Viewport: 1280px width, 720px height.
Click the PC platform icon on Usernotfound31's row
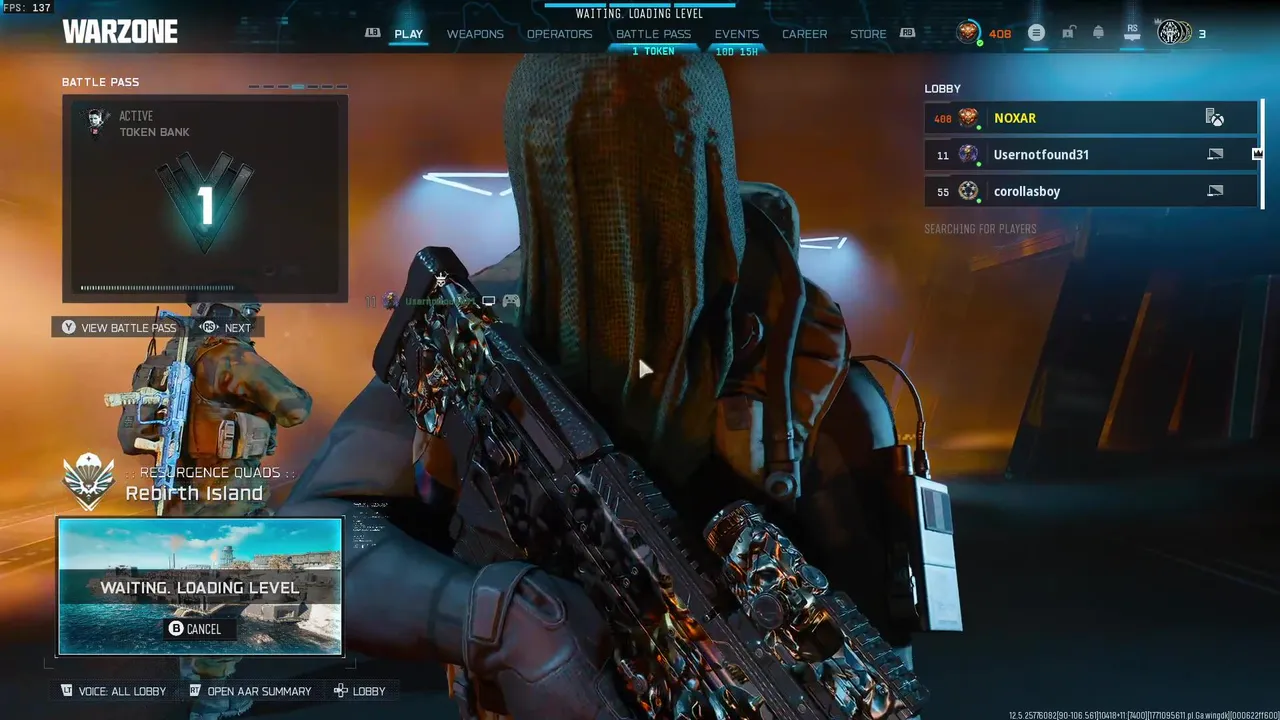[x=1215, y=154]
